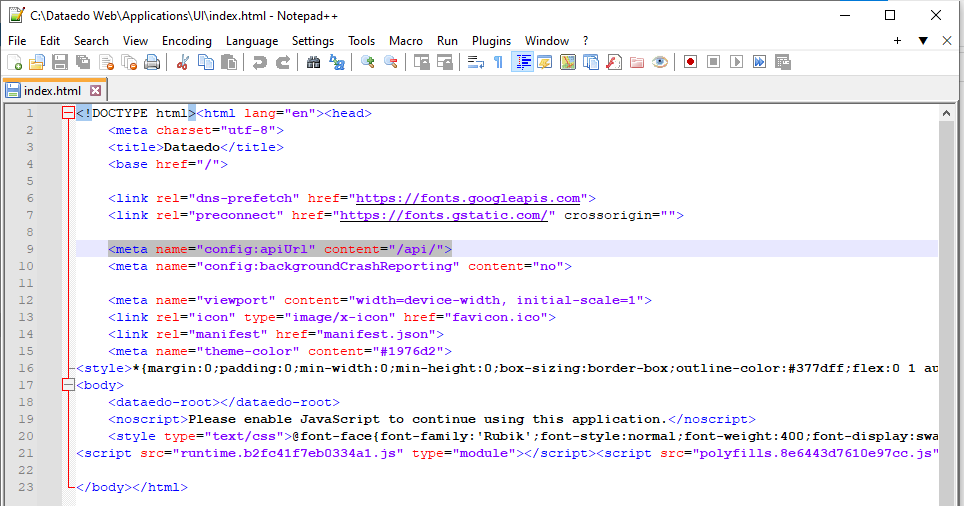This screenshot has width=964, height=506.
Task: Open the tab list dropdown triangle
Action: point(922,41)
